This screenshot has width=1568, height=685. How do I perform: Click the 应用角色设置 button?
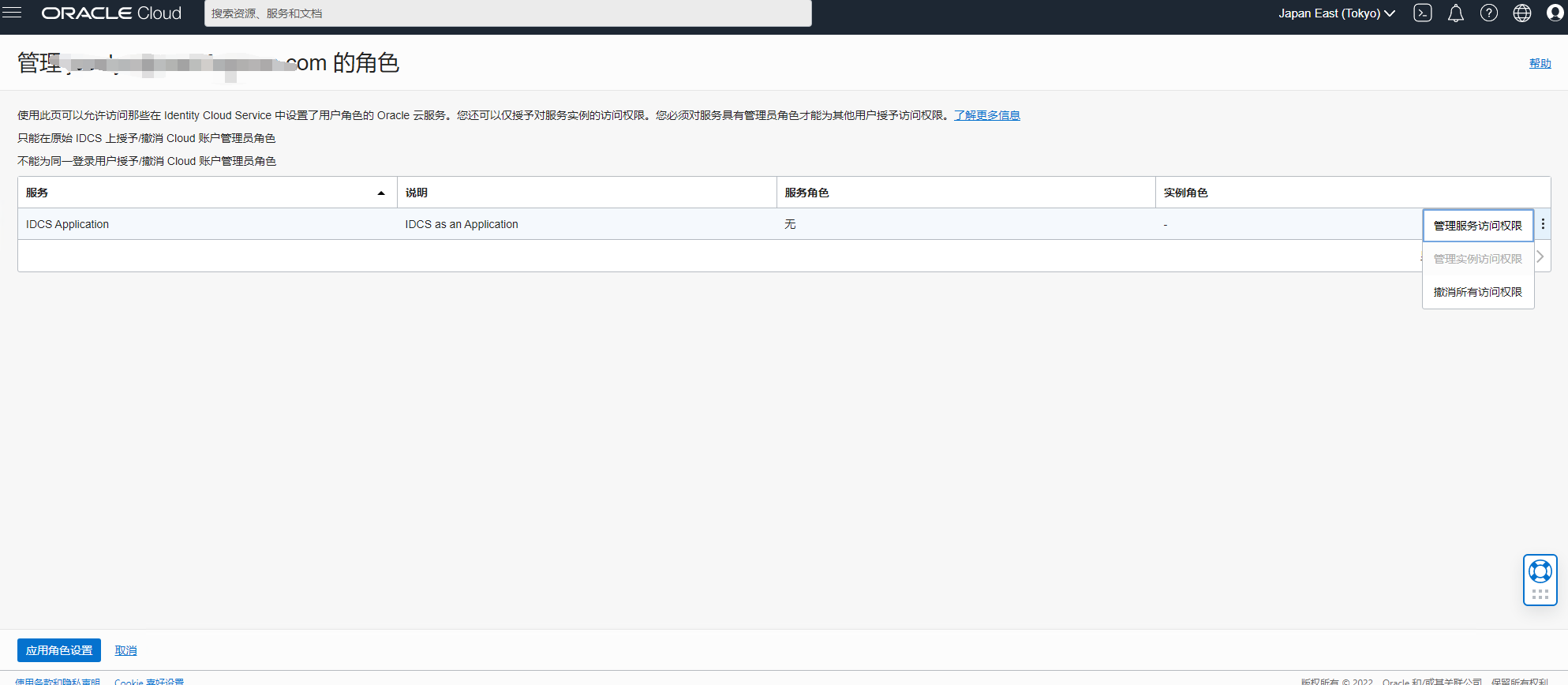(x=59, y=650)
